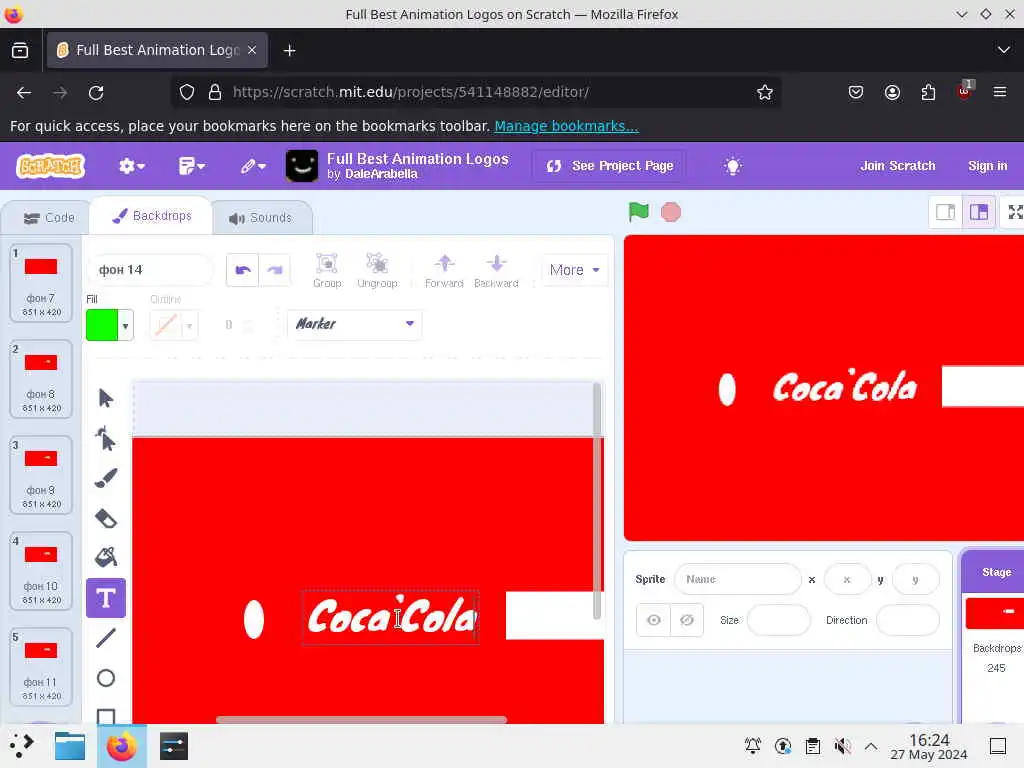1024x768 pixels.
Task: Enter full screen stage mode
Action: point(1015,212)
